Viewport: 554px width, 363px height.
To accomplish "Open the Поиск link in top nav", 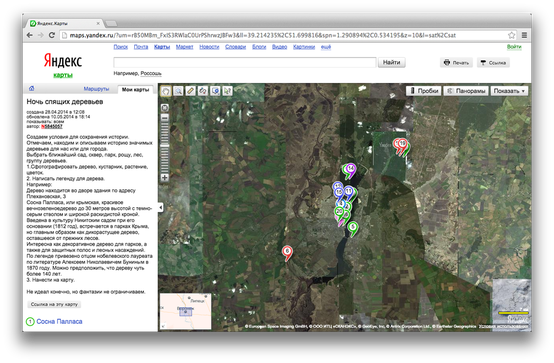I will 120,47.
